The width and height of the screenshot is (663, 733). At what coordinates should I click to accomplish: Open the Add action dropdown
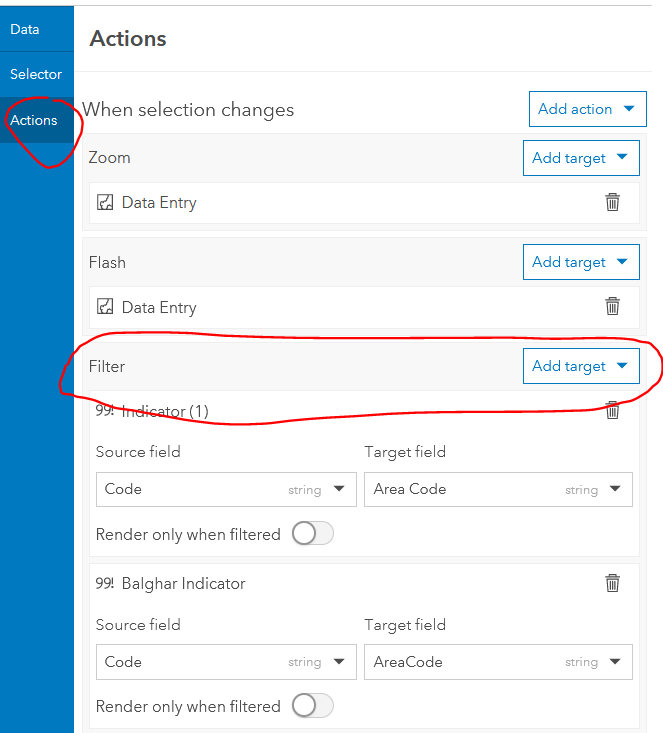click(587, 109)
